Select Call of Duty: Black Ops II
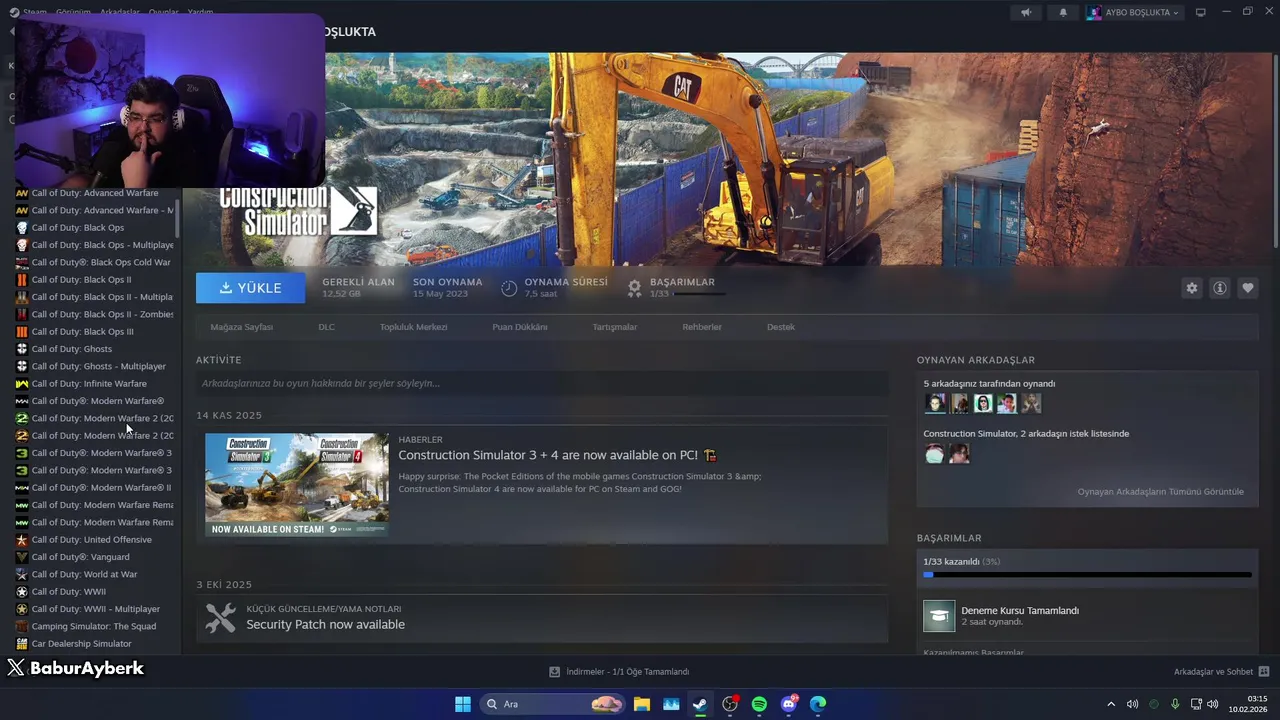Viewport: 1280px width, 720px height. pyautogui.click(x=81, y=280)
